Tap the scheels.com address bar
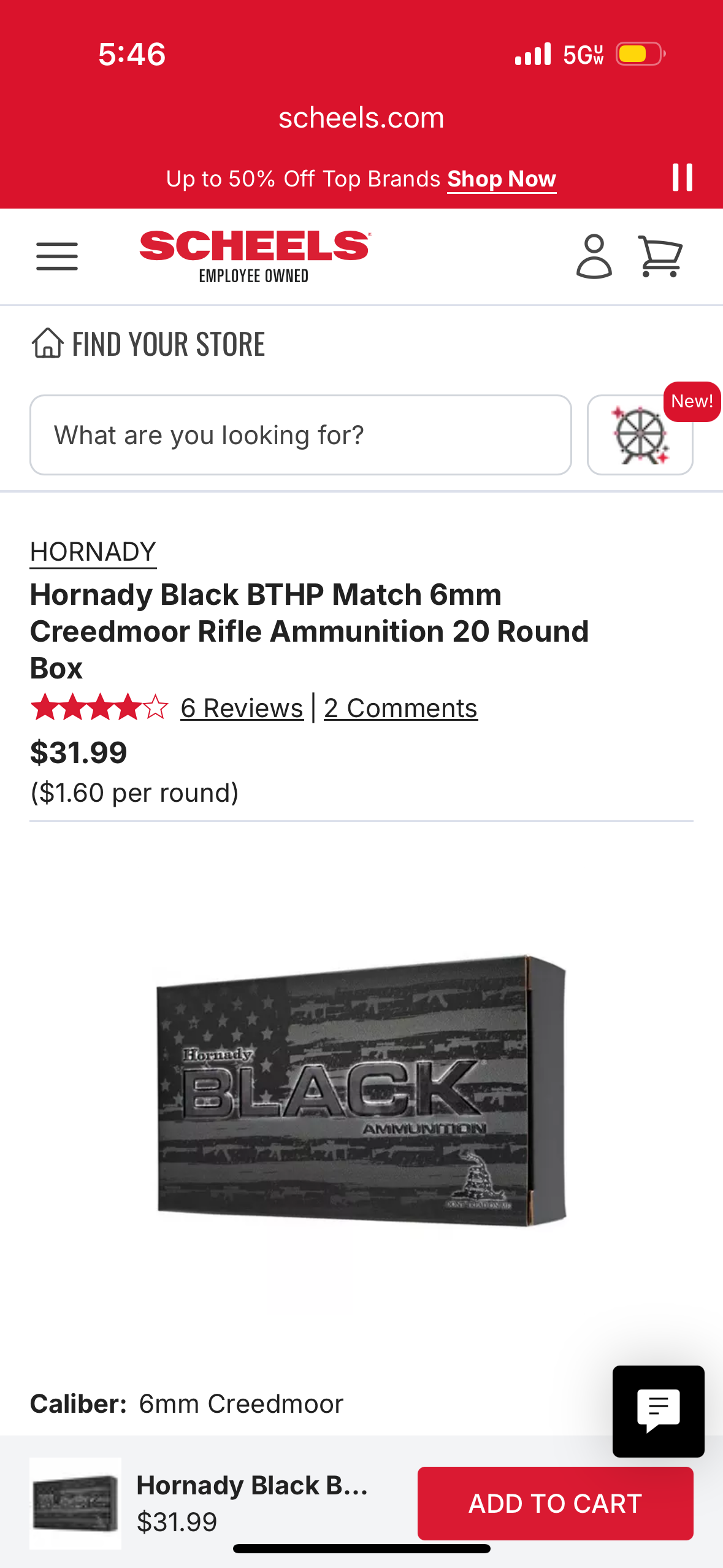Viewport: 723px width, 1568px height. (361, 117)
